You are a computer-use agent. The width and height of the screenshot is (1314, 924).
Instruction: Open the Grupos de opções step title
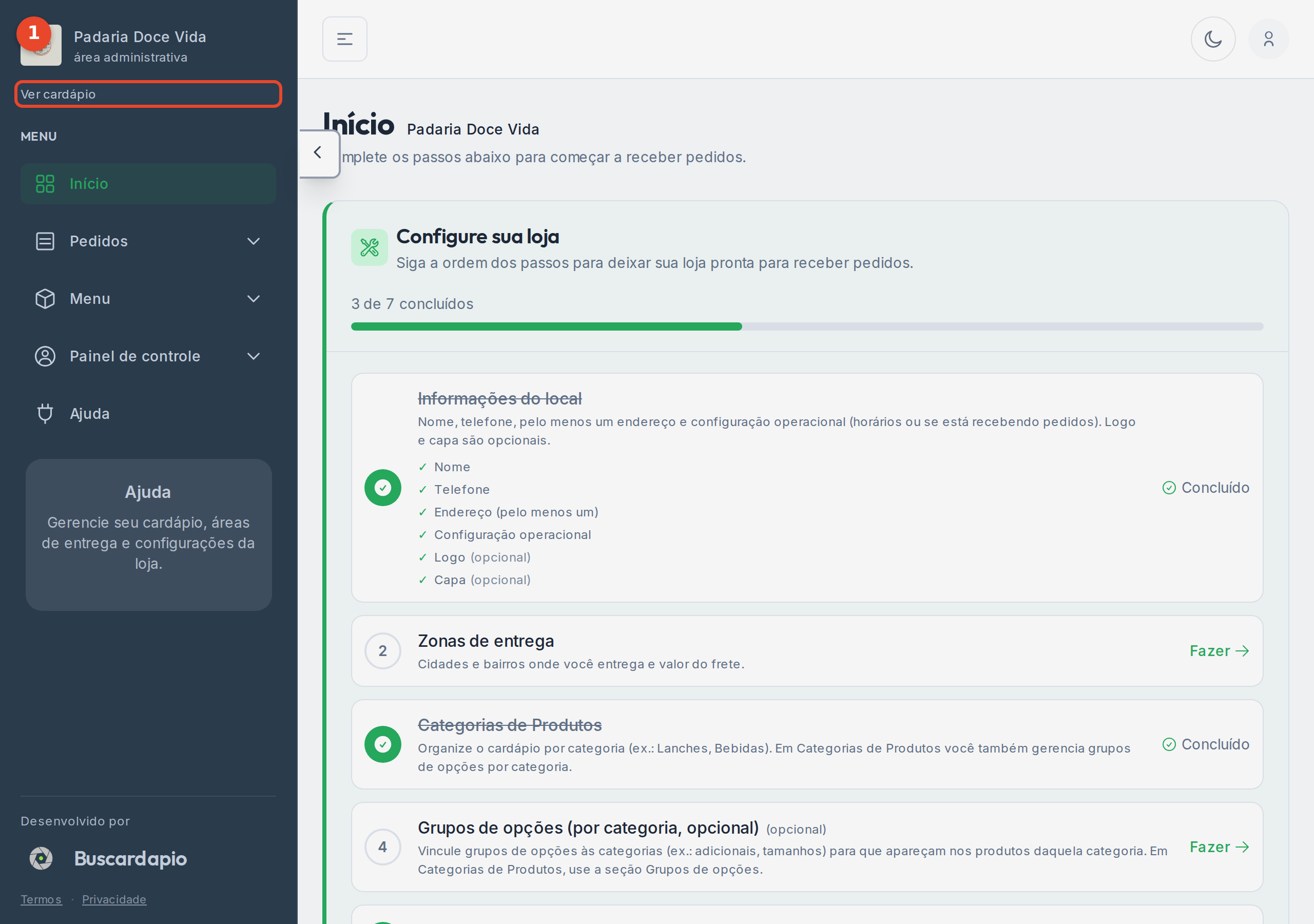tap(588, 828)
